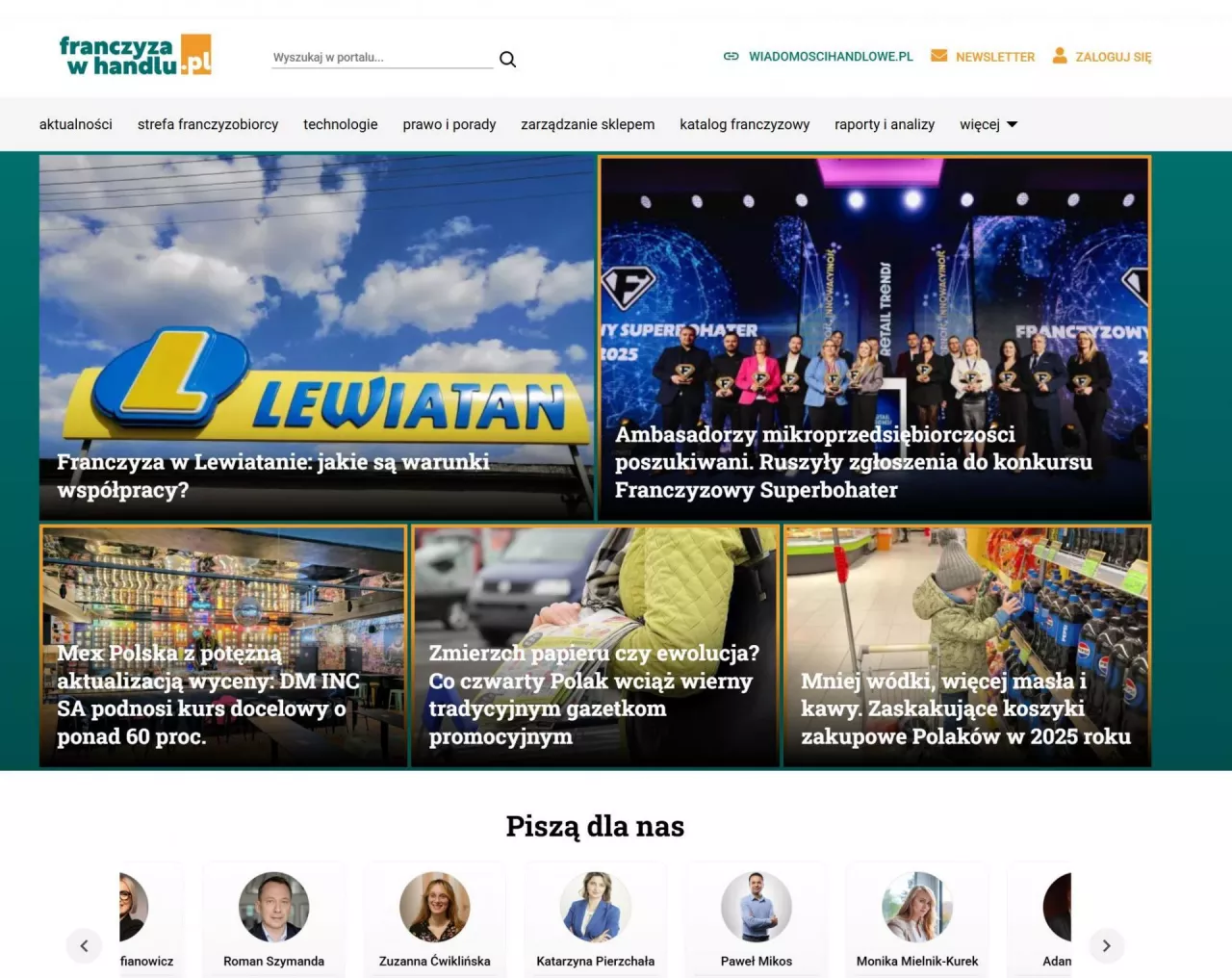This screenshot has width=1232, height=978.
Task: Expand the więcej dropdown menu
Action: [x=988, y=124]
